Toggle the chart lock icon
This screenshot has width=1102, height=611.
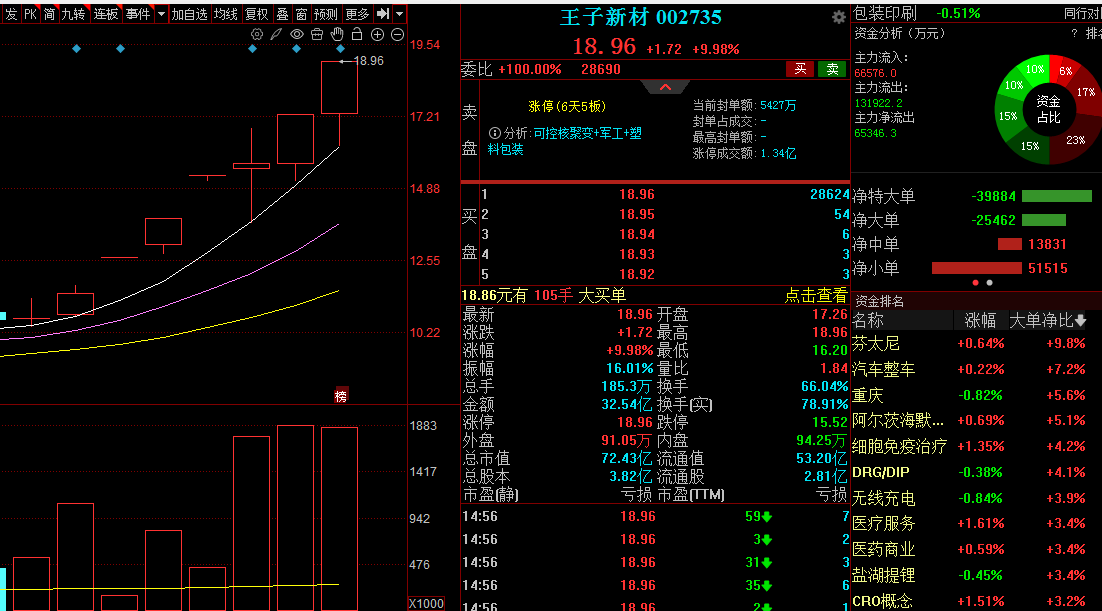pyautogui.click(x=357, y=34)
